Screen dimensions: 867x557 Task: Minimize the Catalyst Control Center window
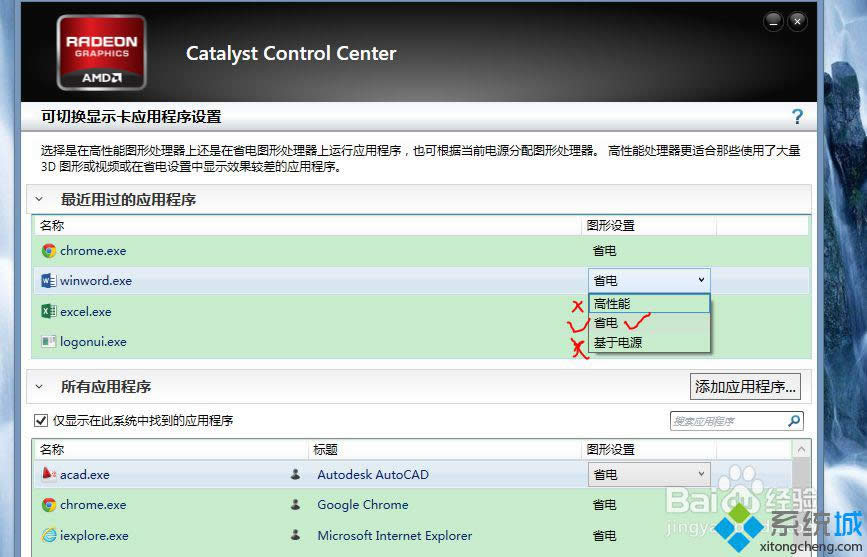click(x=773, y=22)
